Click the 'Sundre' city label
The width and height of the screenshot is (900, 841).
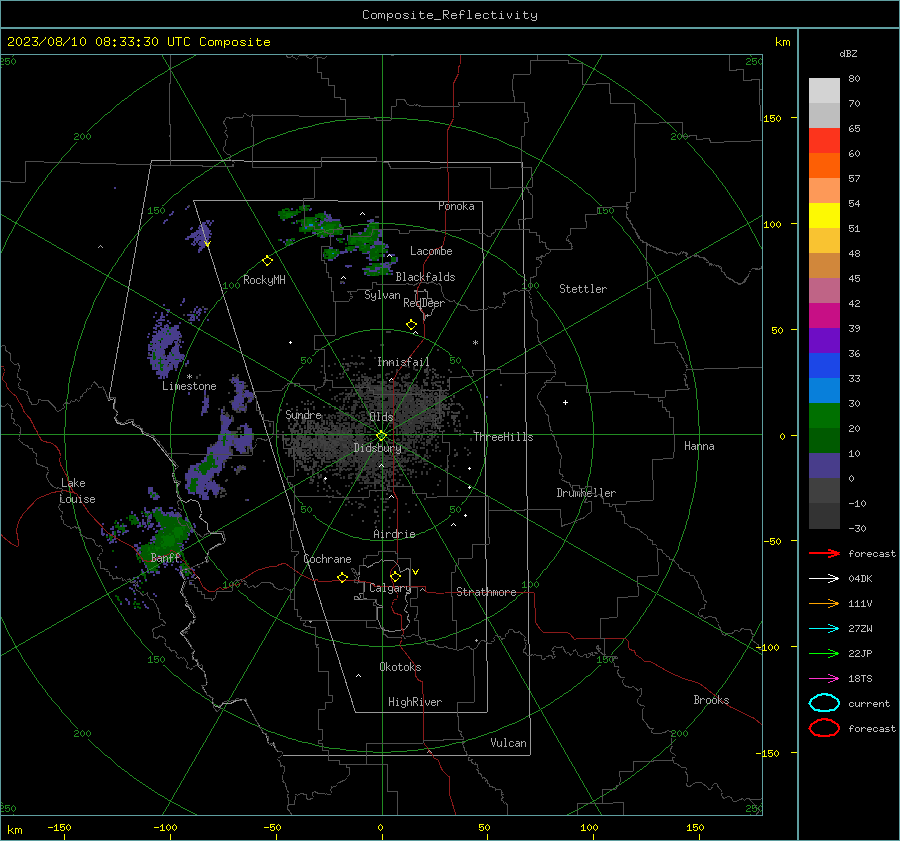pyautogui.click(x=303, y=414)
